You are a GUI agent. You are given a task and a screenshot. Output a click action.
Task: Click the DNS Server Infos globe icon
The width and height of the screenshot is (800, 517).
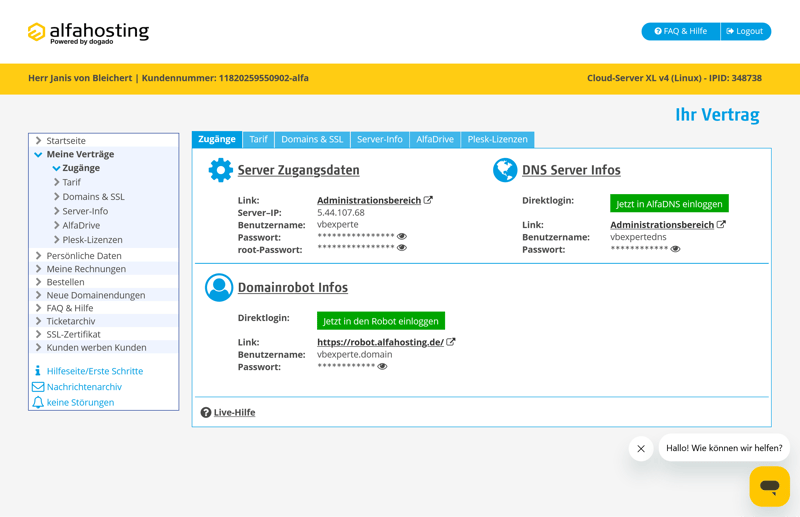pyautogui.click(x=505, y=170)
